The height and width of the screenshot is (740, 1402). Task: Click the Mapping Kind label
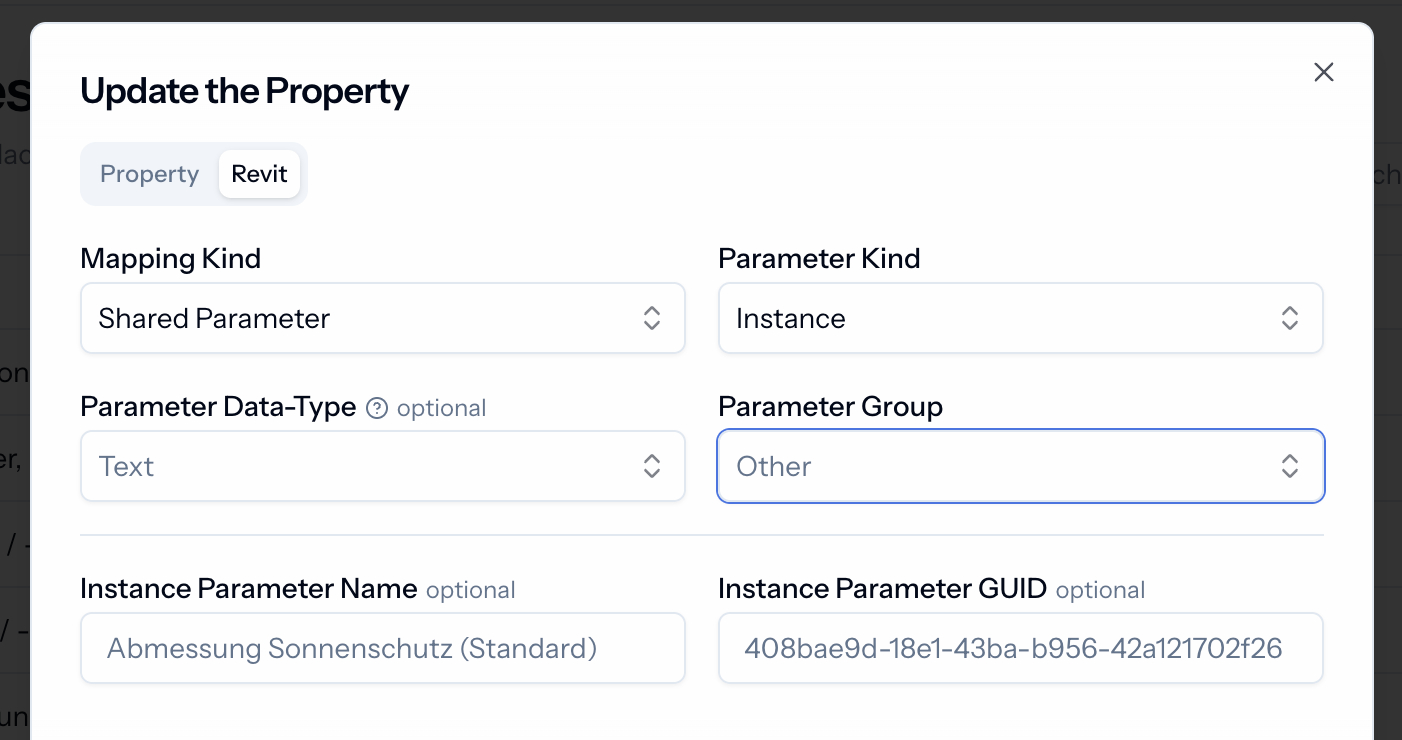171,259
